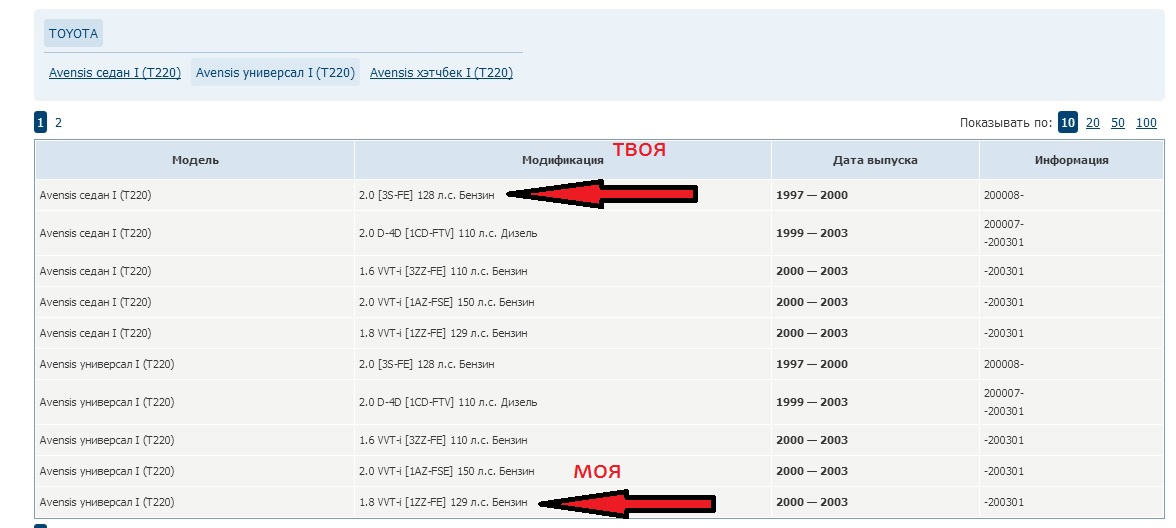Select sedan 1.8 VVT-i [1ZZ-FE] 129 л.с.

443,333
